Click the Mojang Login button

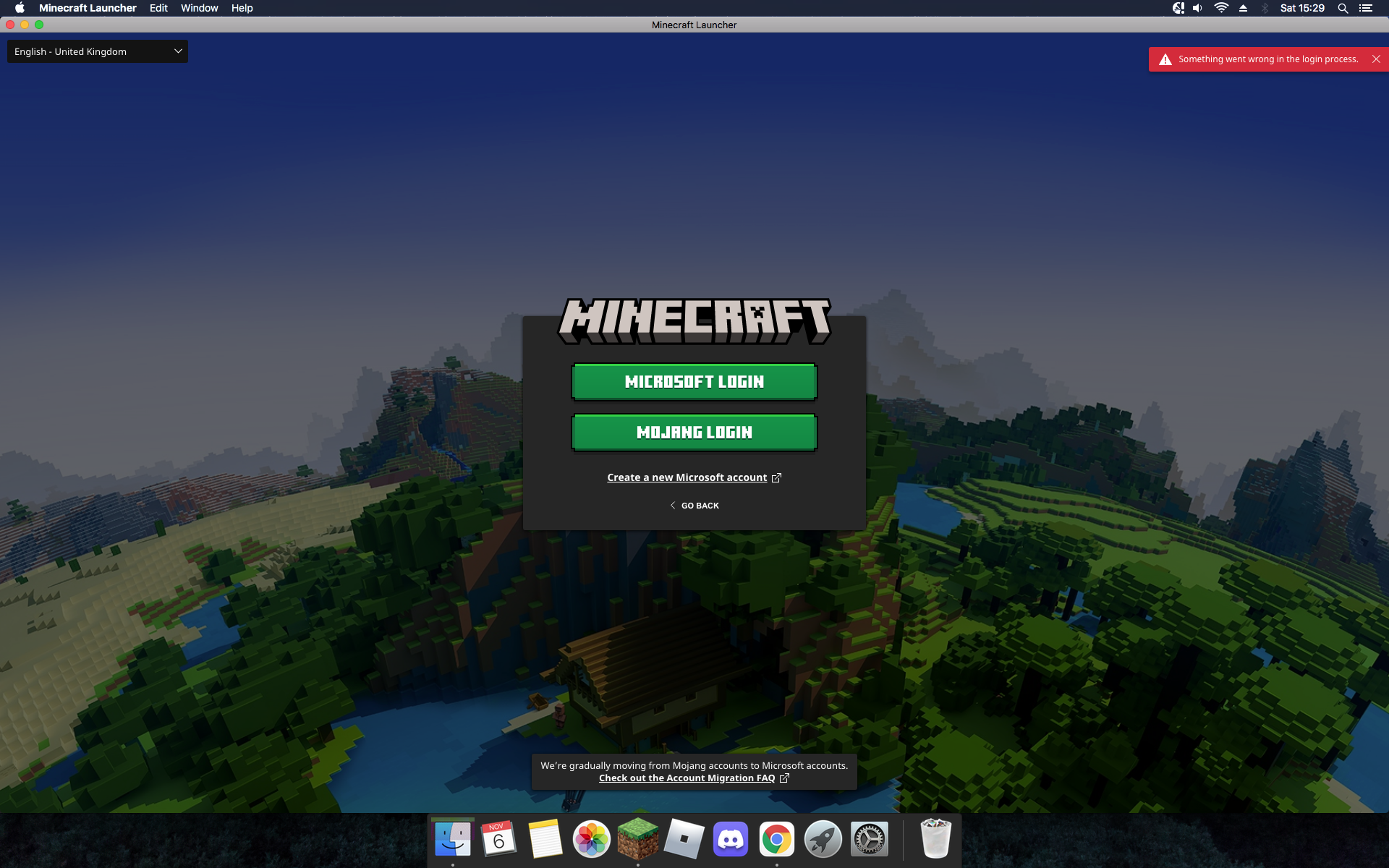point(694,432)
